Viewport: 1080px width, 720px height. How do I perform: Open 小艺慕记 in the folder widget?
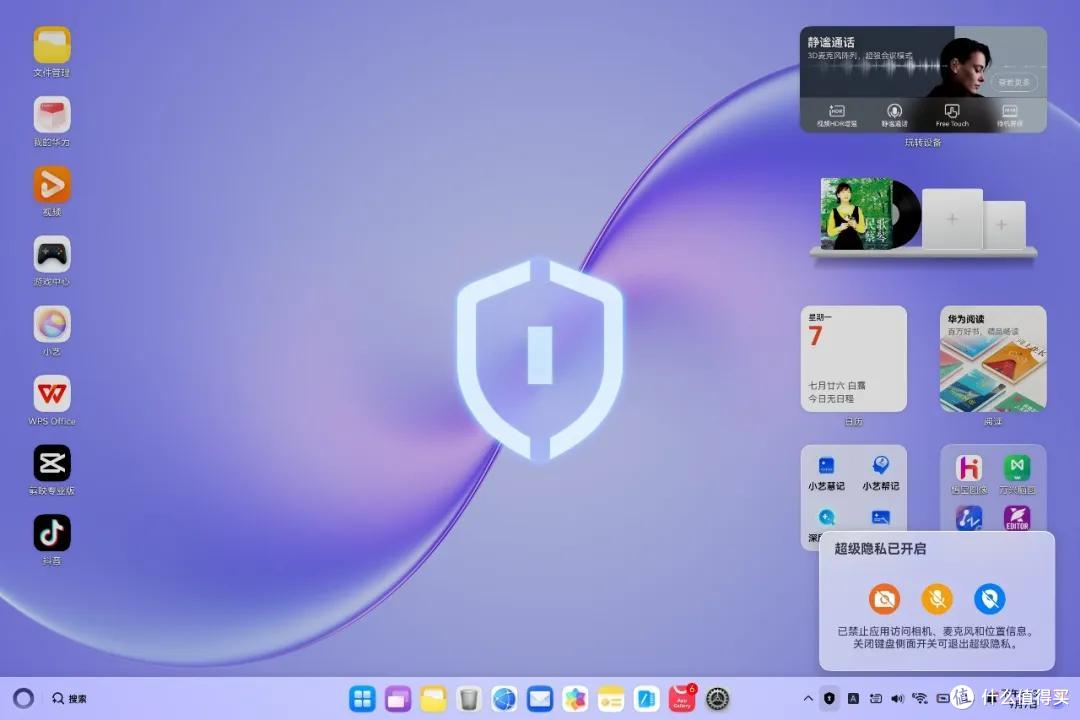click(x=826, y=473)
